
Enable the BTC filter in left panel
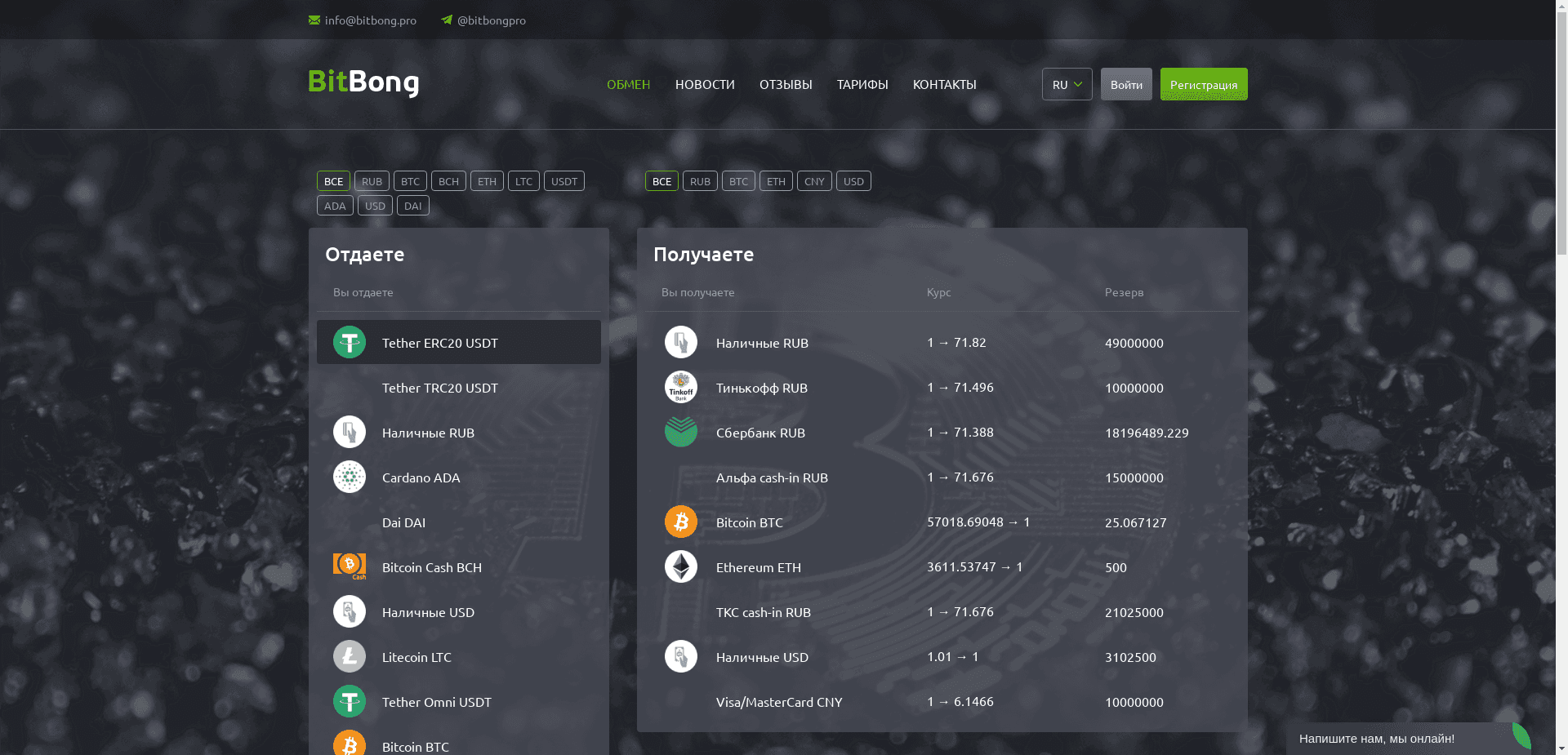[x=410, y=180]
